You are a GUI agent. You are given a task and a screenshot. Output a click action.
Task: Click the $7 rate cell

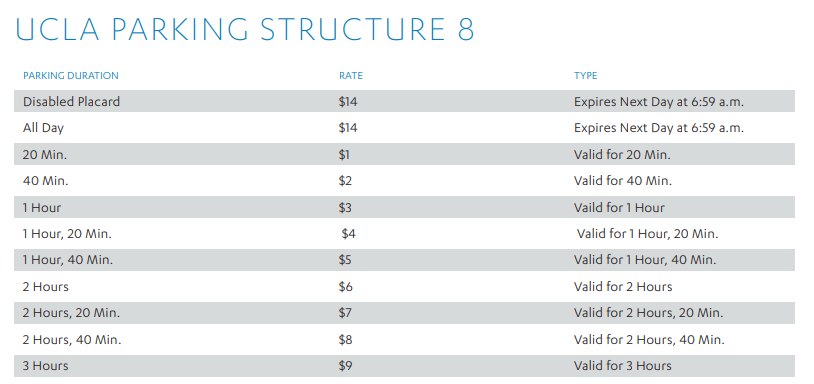[x=345, y=313]
